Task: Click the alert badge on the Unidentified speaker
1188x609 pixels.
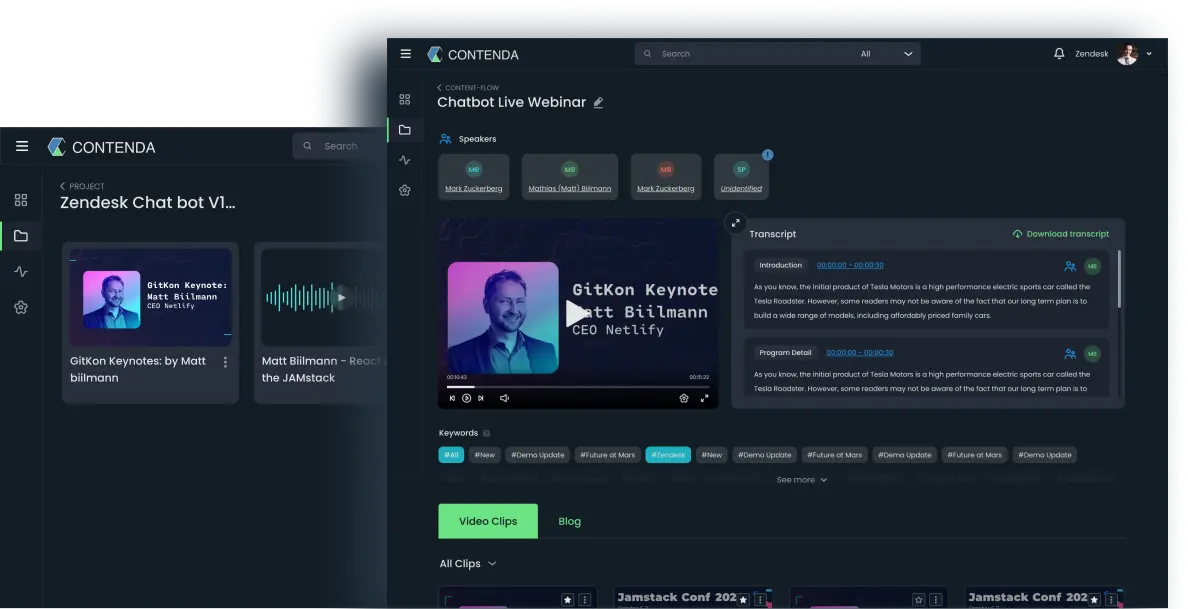Action: coord(768,155)
